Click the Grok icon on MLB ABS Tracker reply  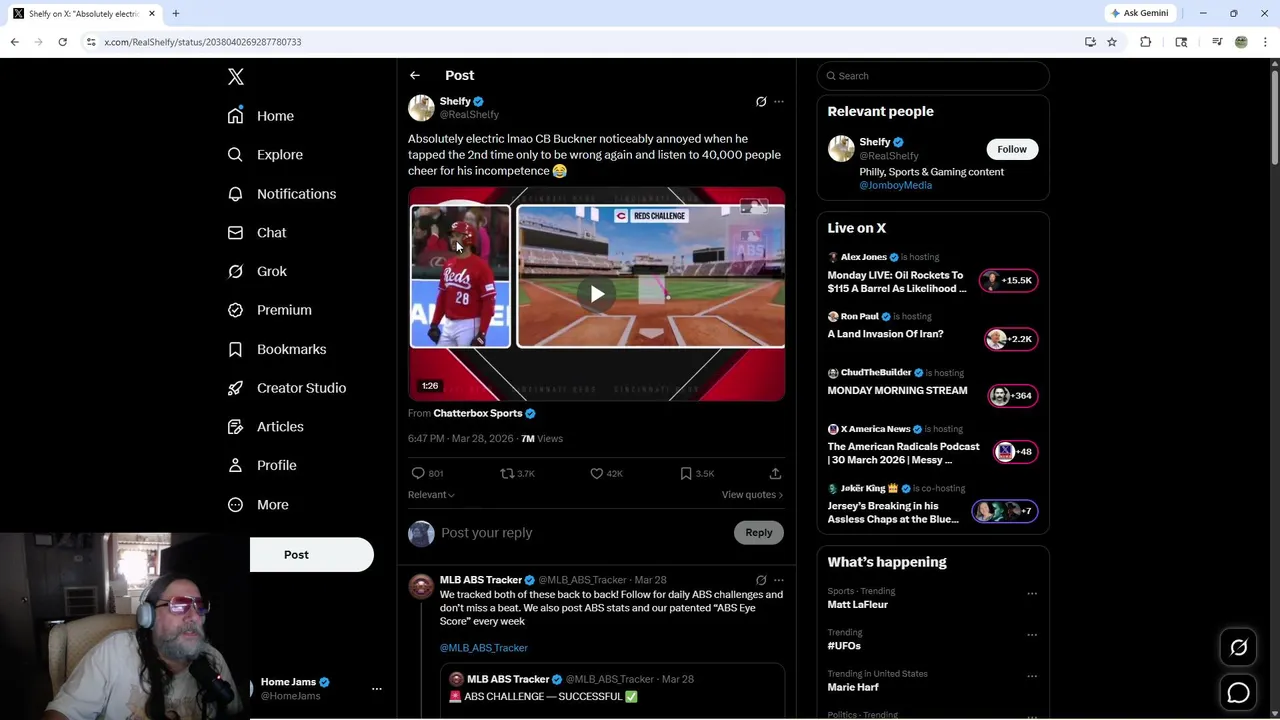(761, 580)
